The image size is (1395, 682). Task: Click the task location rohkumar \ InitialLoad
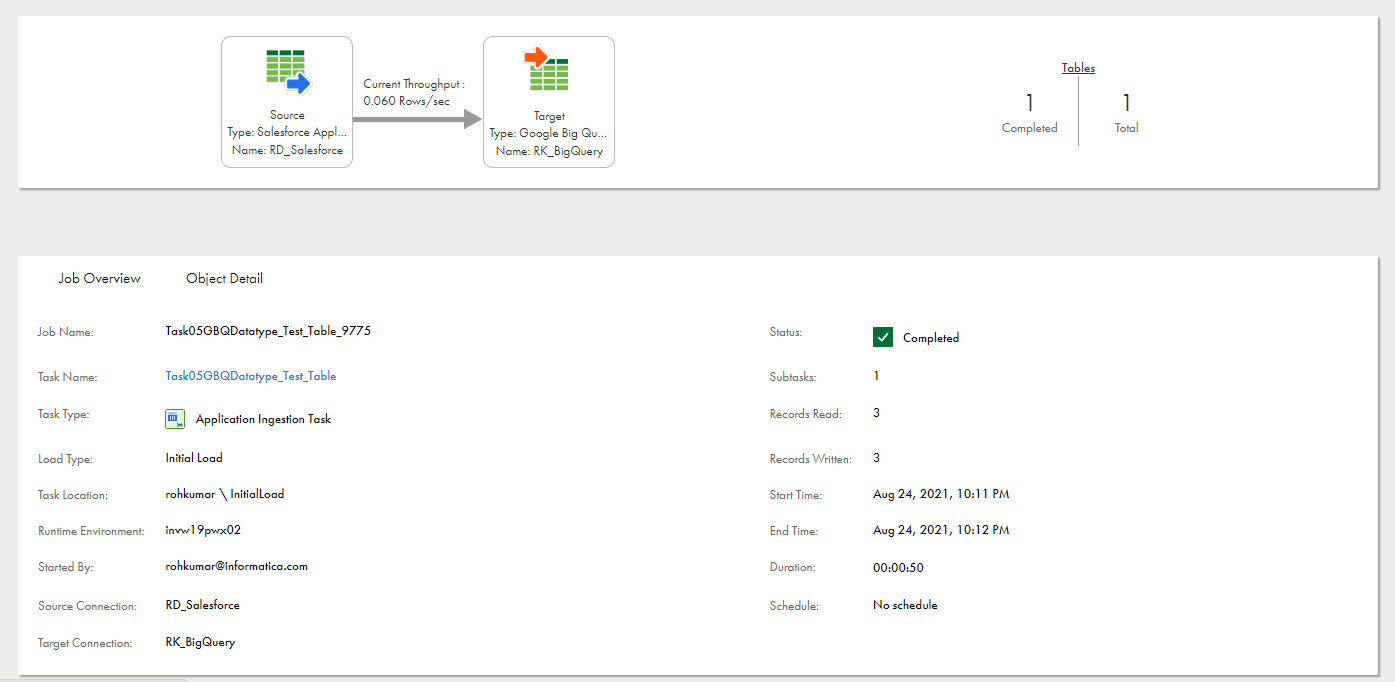coord(225,494)
